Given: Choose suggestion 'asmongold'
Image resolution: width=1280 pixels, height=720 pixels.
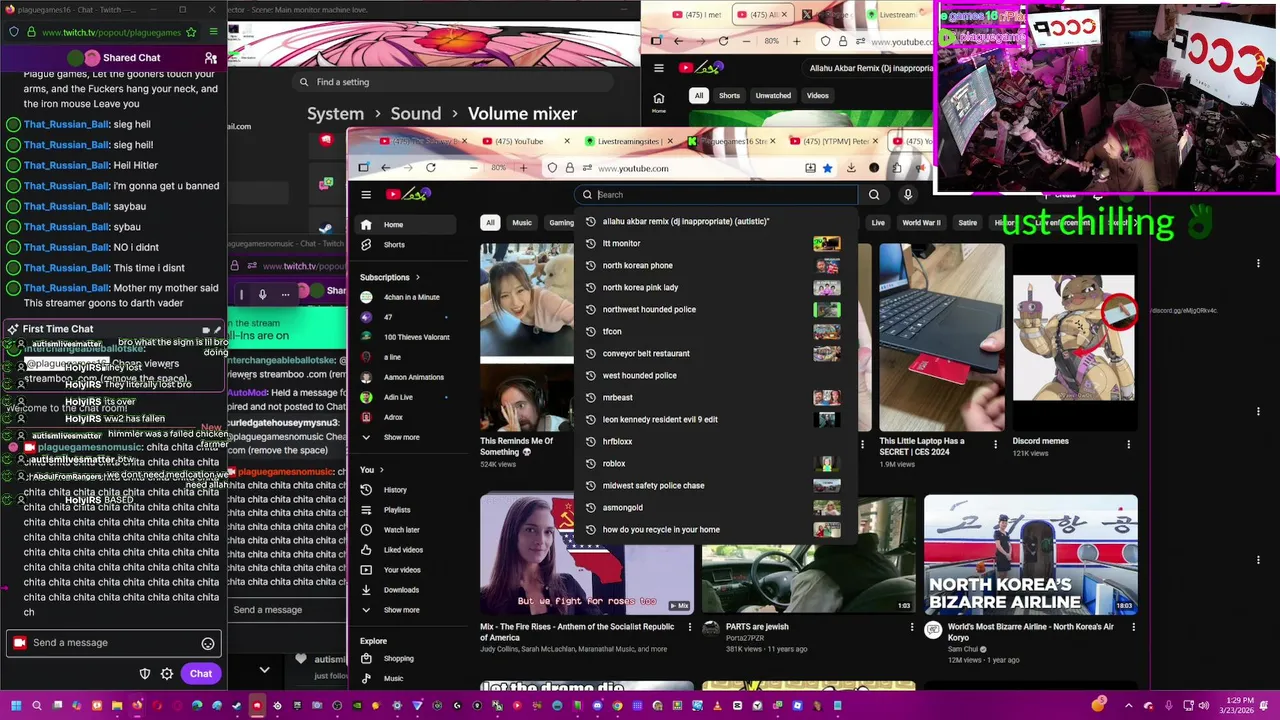Looking at the screenshot, I should (x=716, y=507).
